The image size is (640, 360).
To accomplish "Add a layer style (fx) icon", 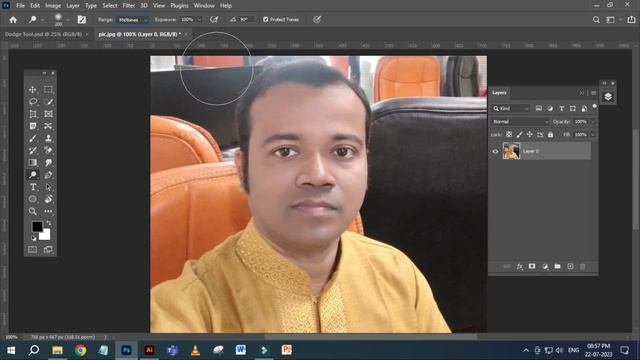I will pos(520,267).
